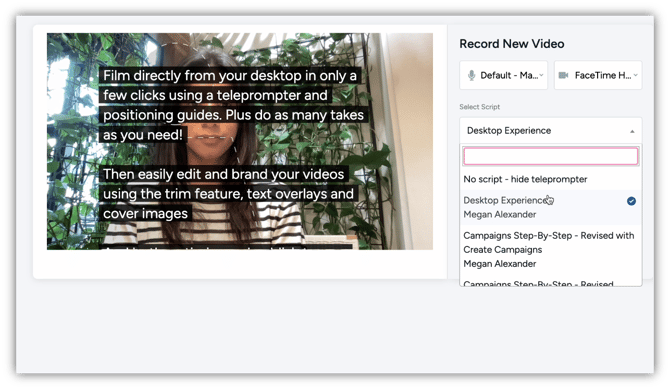Viewport: 670px width, 389px height.
Task: Select Campaigns Step-By-Step Revised with Create Campaigns
Action: [551, 250]
